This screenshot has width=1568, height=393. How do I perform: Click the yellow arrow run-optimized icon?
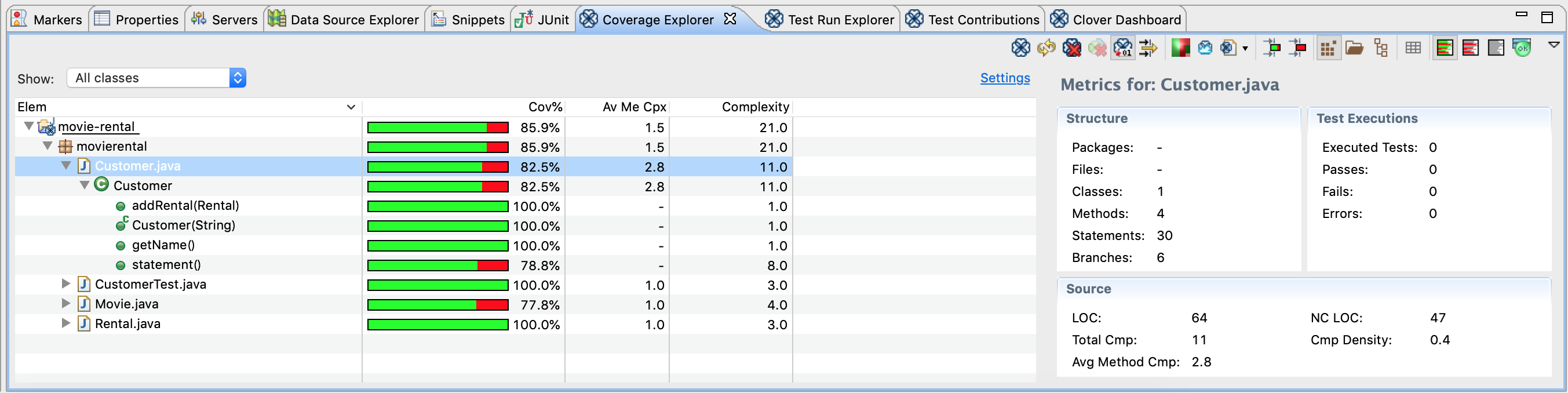pyautogui.click(x=1148, y=48)
